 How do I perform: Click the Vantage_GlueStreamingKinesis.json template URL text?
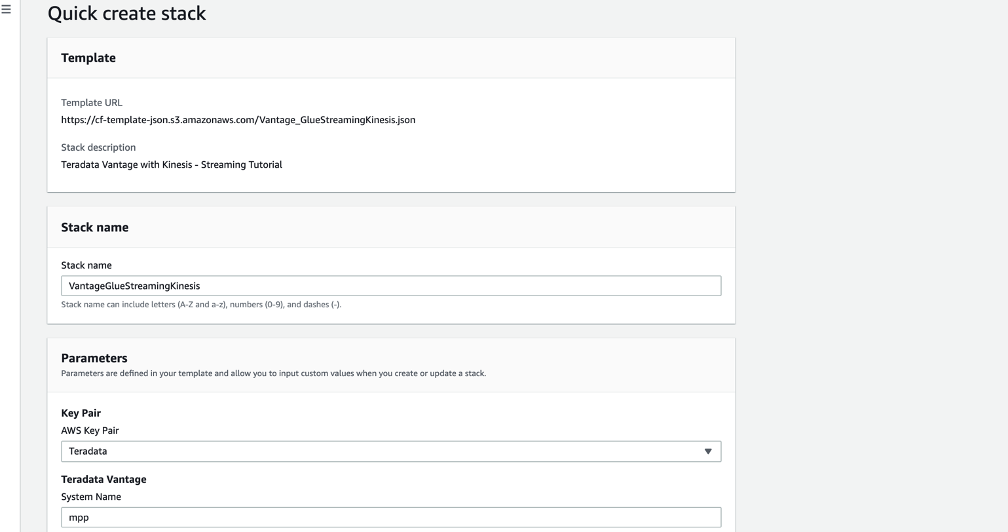238,120
